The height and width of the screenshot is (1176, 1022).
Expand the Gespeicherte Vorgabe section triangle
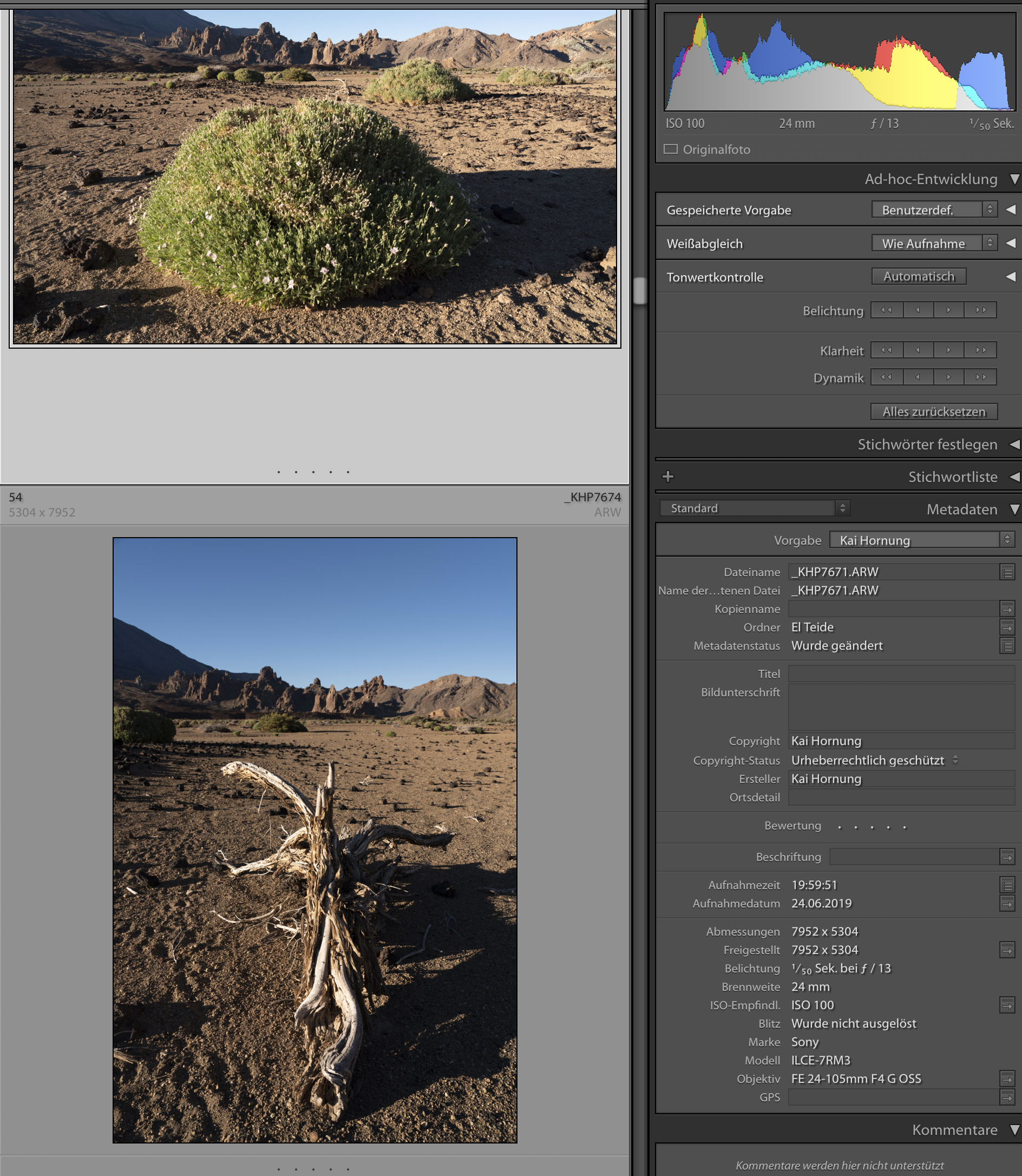tap(1011, 210)
